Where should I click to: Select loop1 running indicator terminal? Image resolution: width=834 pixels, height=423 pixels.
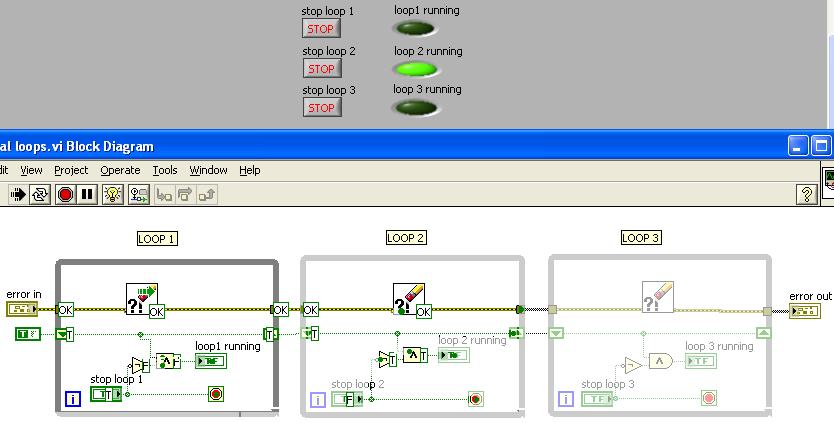(211, 361)
